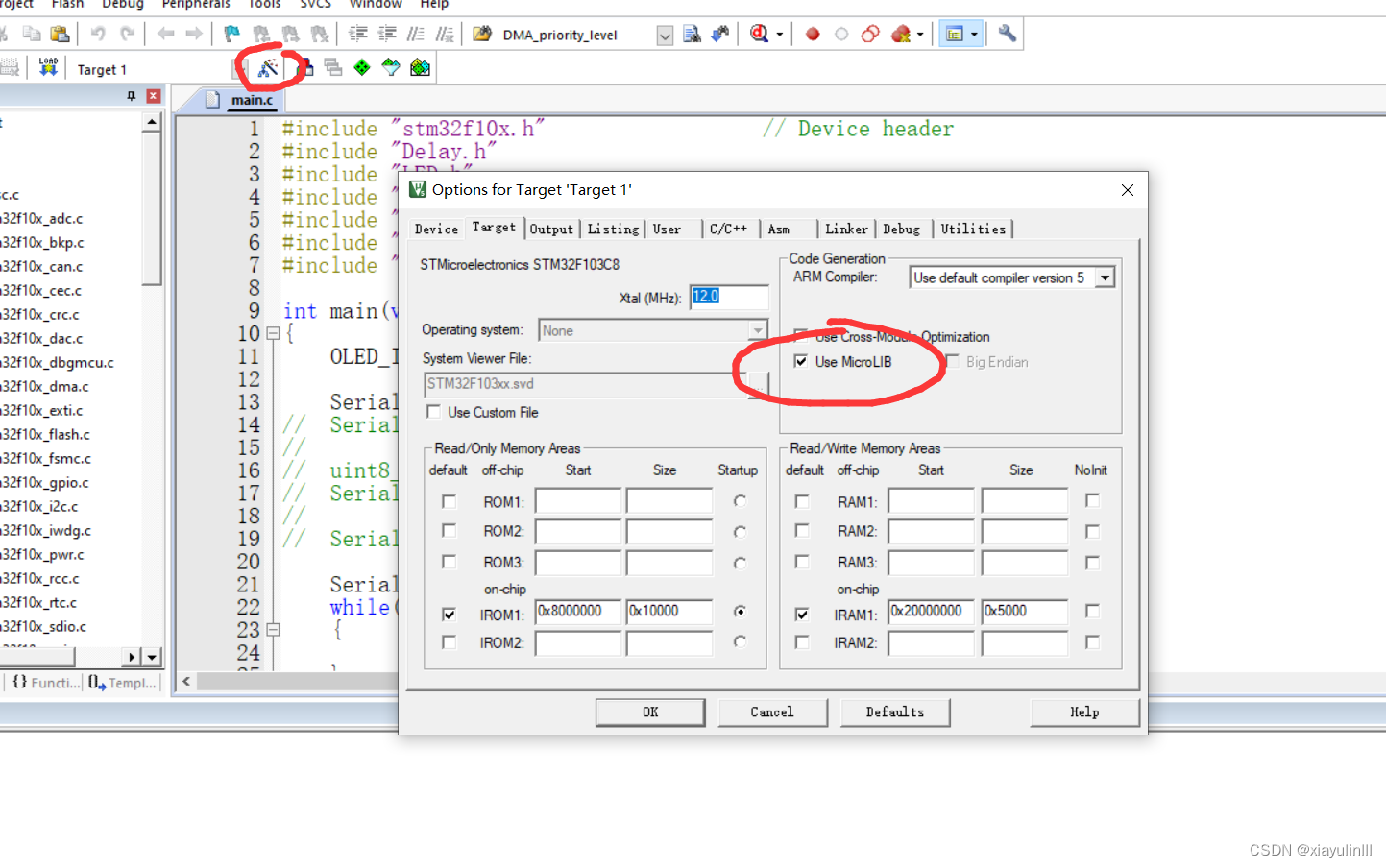Click the Cancel button

click(772, 712)
